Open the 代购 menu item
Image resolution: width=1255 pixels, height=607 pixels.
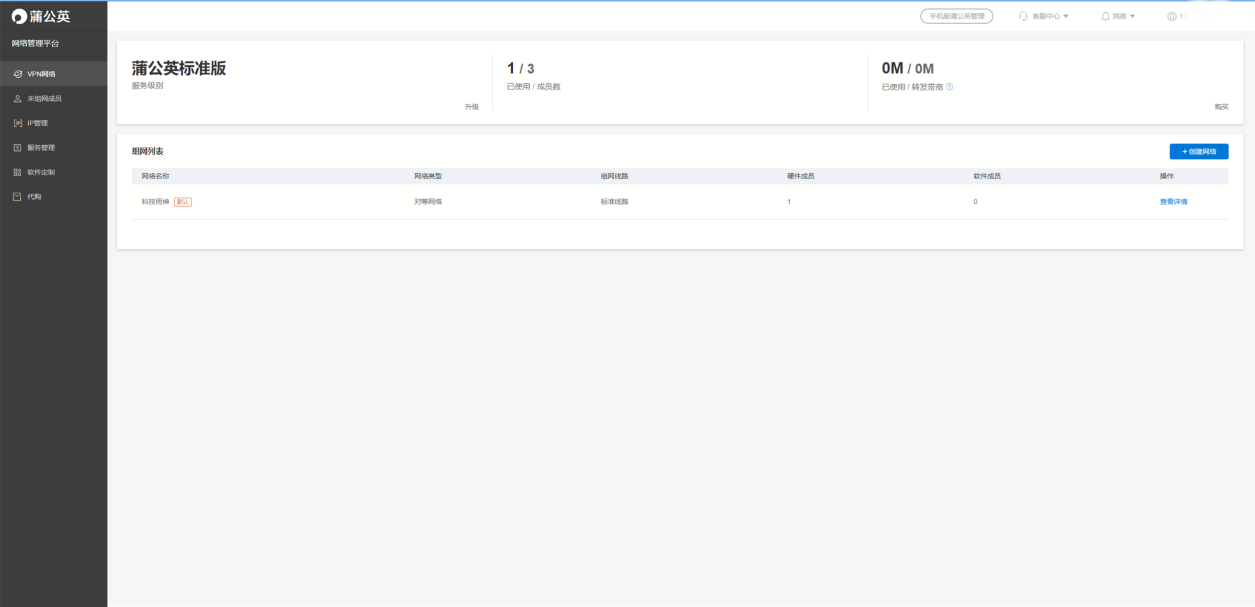click(53, 196)
